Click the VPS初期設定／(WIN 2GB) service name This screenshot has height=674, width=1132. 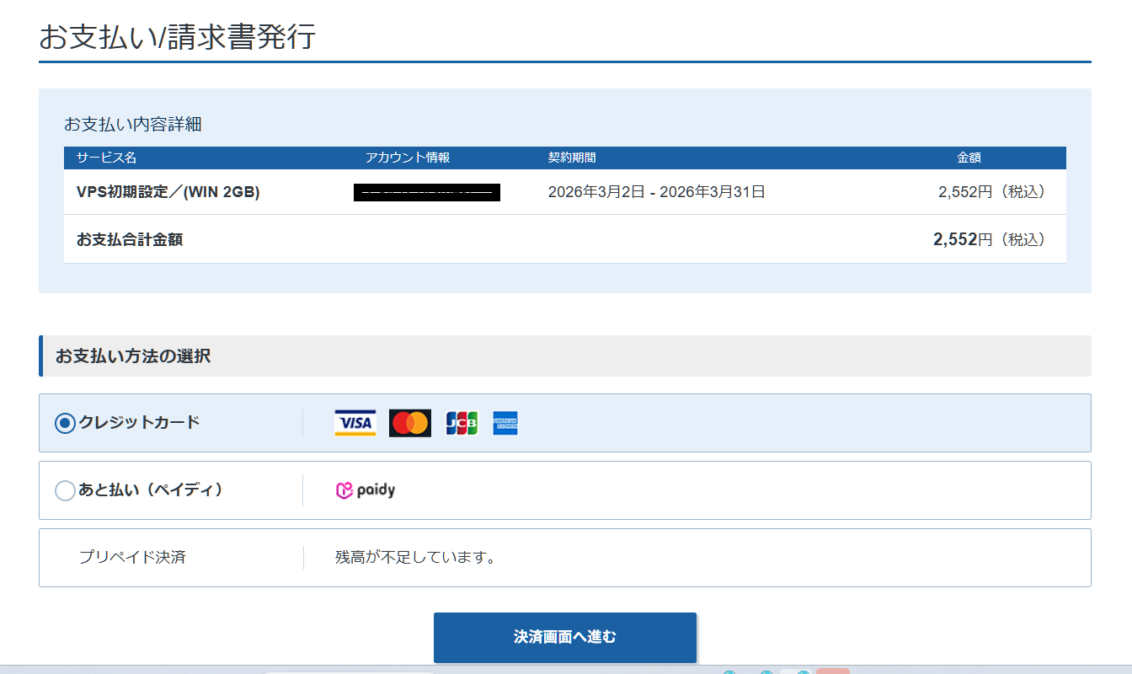click(168, 192)
